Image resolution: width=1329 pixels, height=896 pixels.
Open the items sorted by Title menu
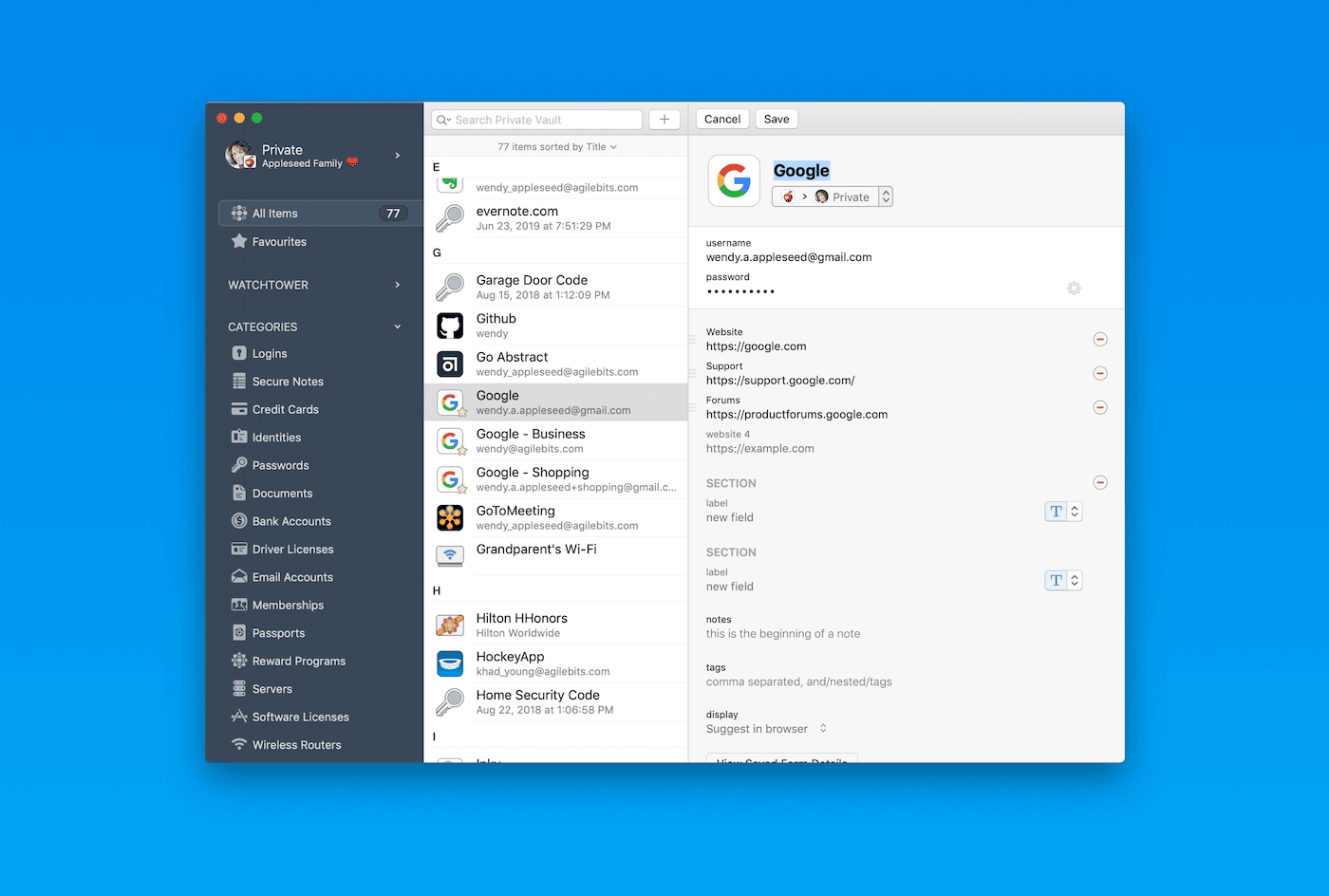[x=557, y=147]
